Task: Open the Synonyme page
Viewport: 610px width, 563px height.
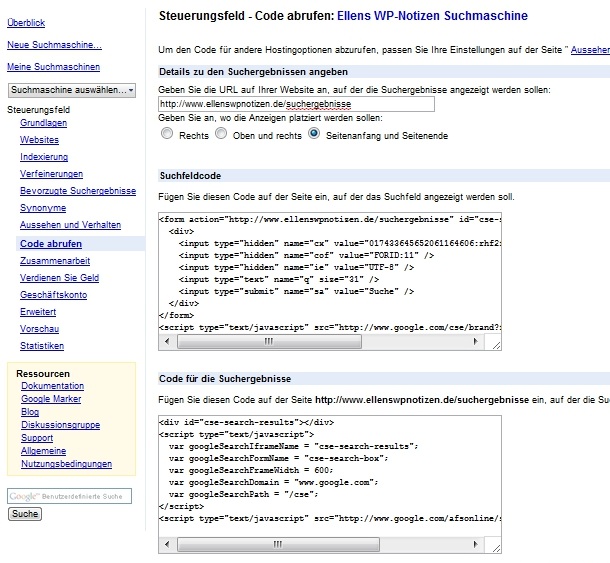Action: coord(43,208)
